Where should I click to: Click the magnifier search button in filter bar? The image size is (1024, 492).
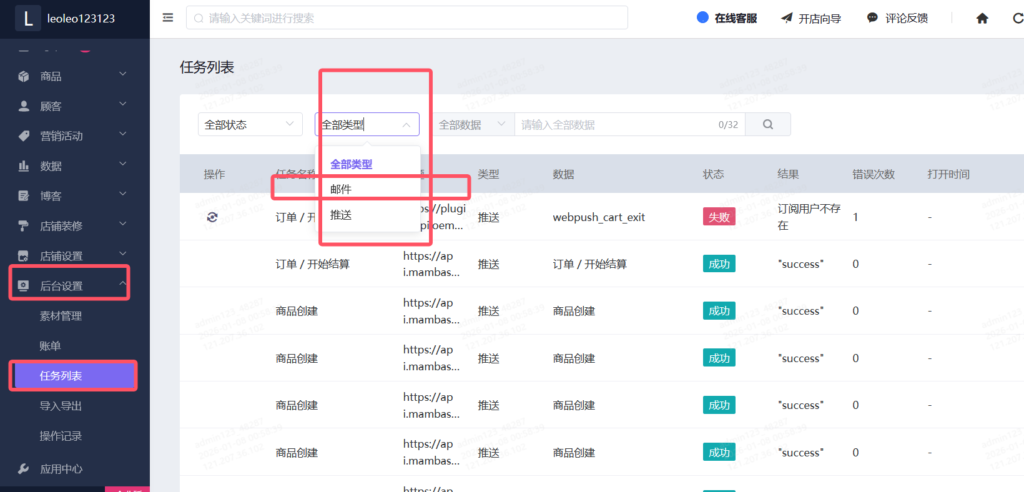[x=768, y=125]
